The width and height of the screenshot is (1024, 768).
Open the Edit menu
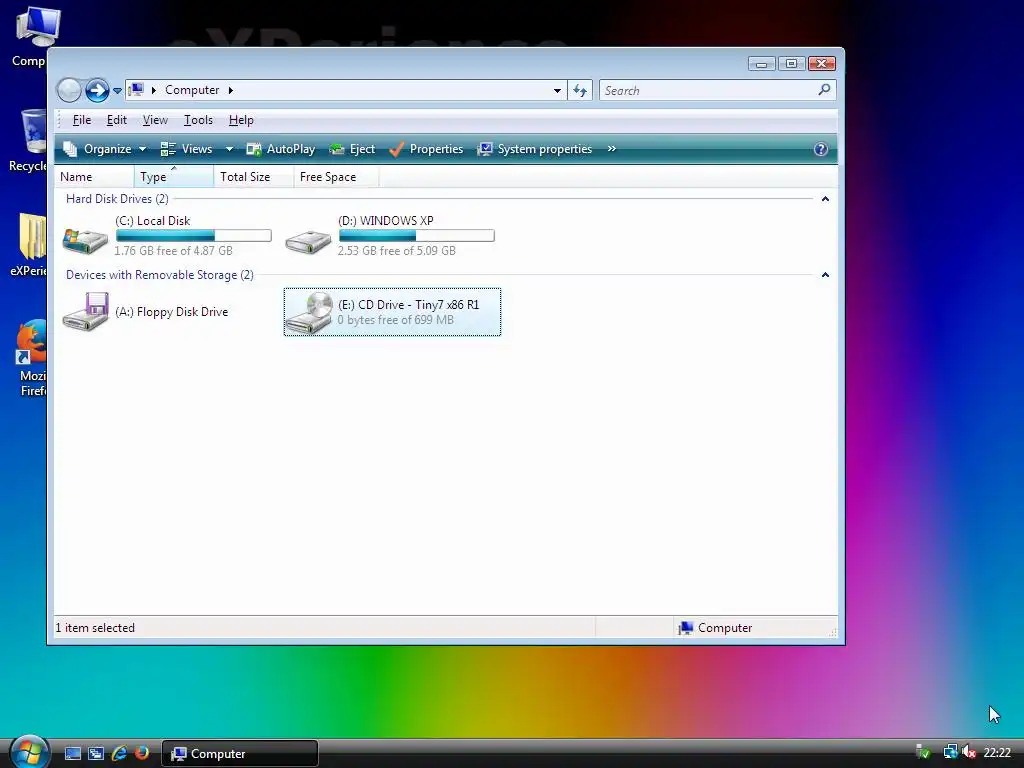pyautogui.click(x=117, y=120)
